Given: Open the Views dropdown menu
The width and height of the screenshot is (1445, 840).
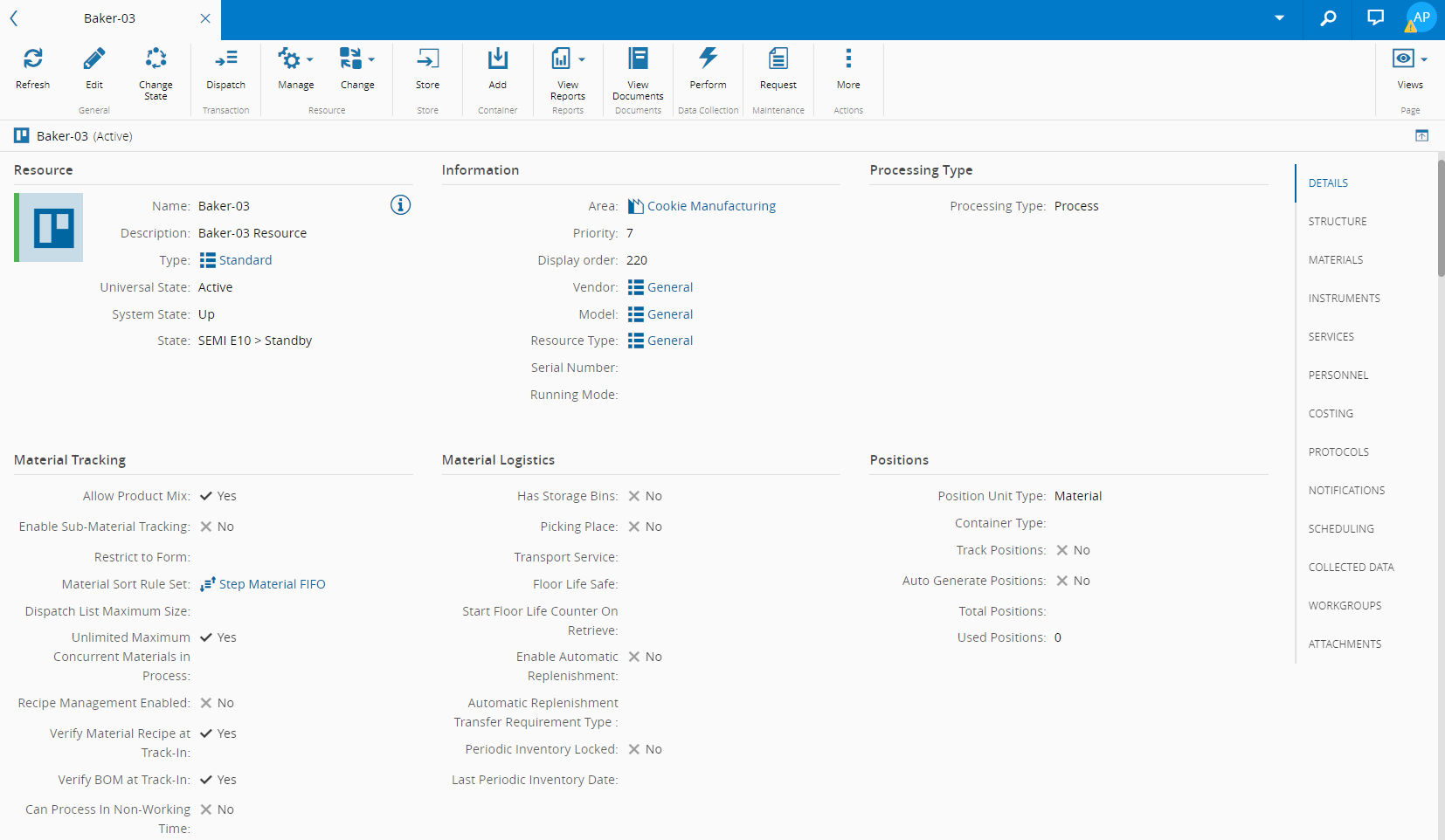Looking at the screenshot, I should coord(1409,59).
